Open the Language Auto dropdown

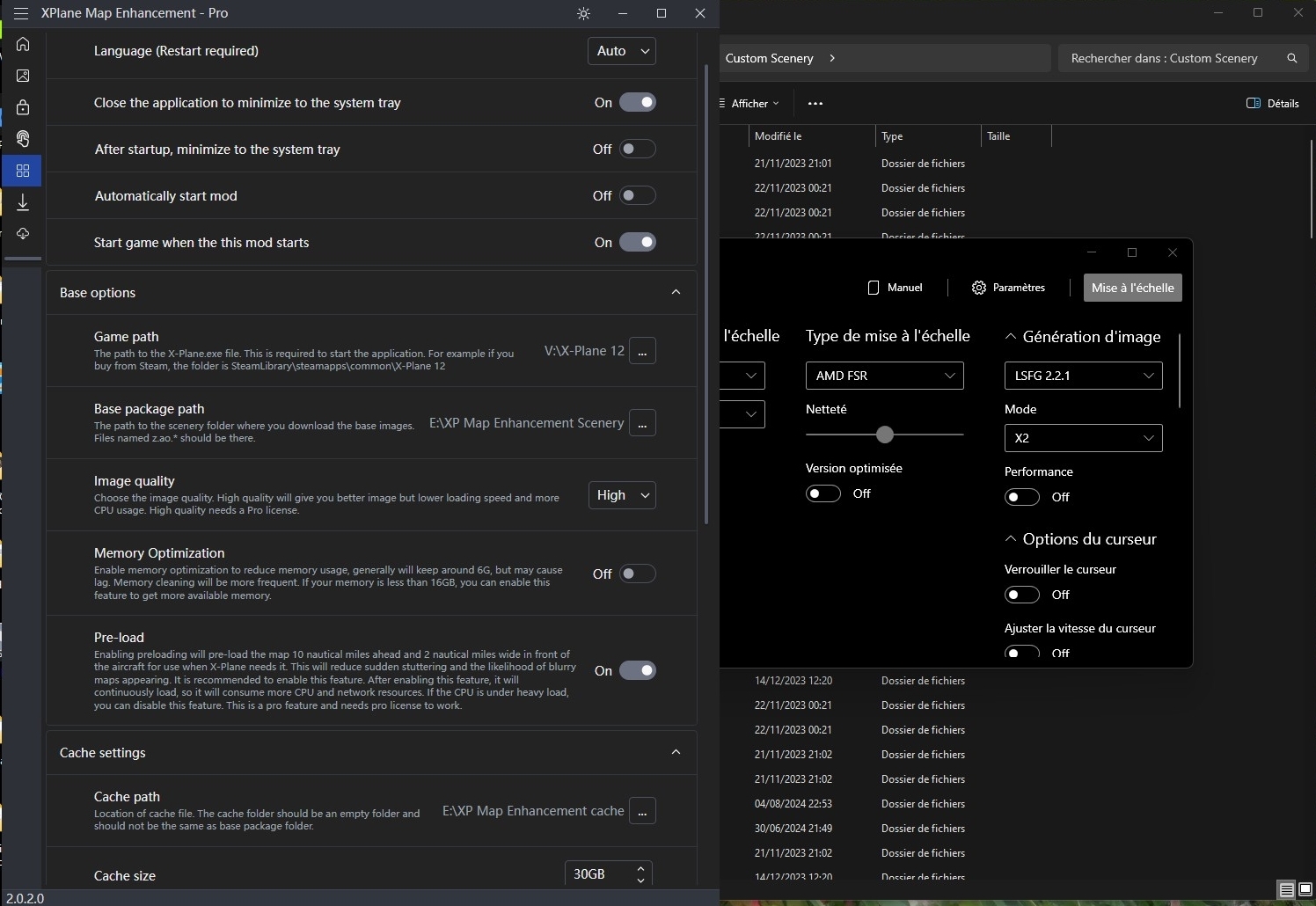click(x=621, y=51)
